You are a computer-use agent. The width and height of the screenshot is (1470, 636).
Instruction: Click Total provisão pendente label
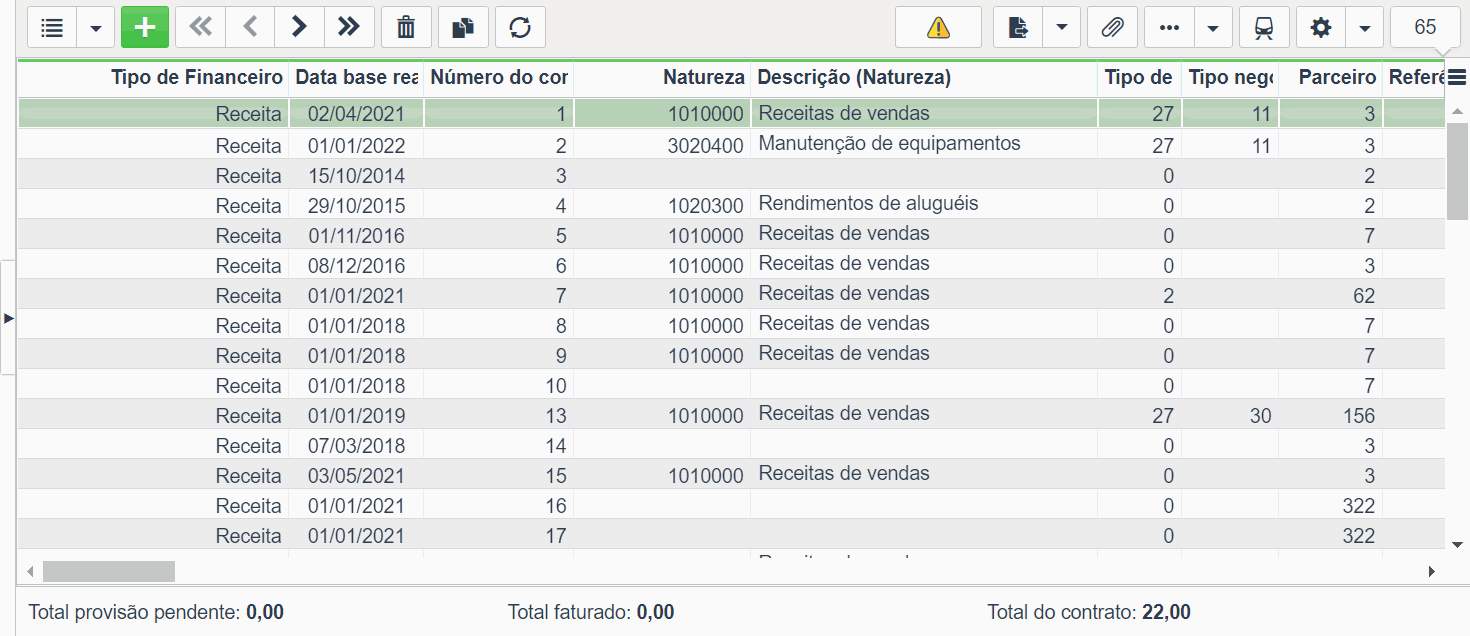135,612
